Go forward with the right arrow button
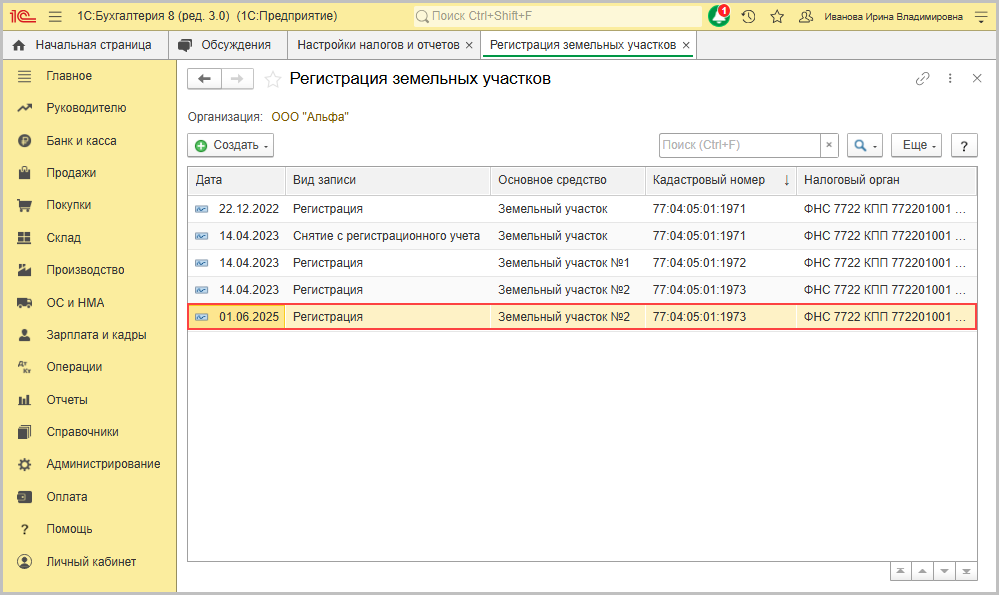 tap(237, 78)
